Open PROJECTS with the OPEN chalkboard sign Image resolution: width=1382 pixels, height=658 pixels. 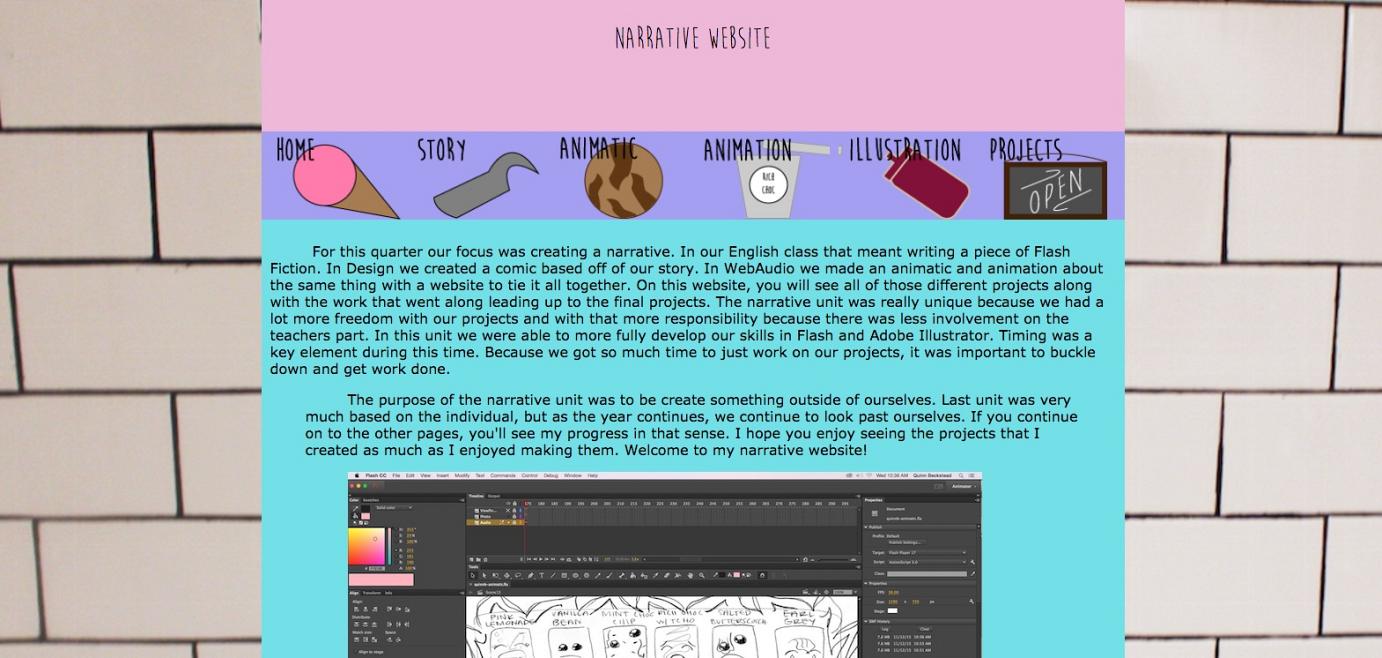(1048, 178)
